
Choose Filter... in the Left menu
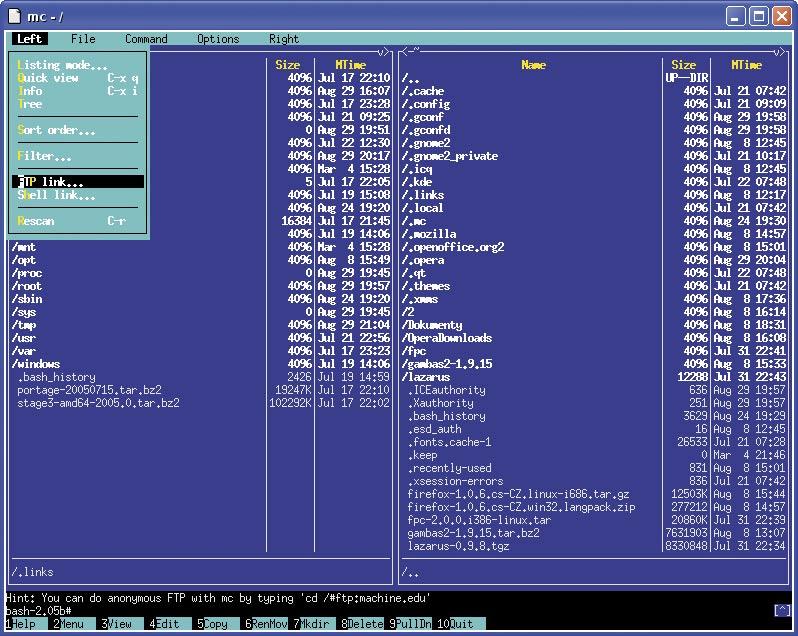(x=78, y=156)
